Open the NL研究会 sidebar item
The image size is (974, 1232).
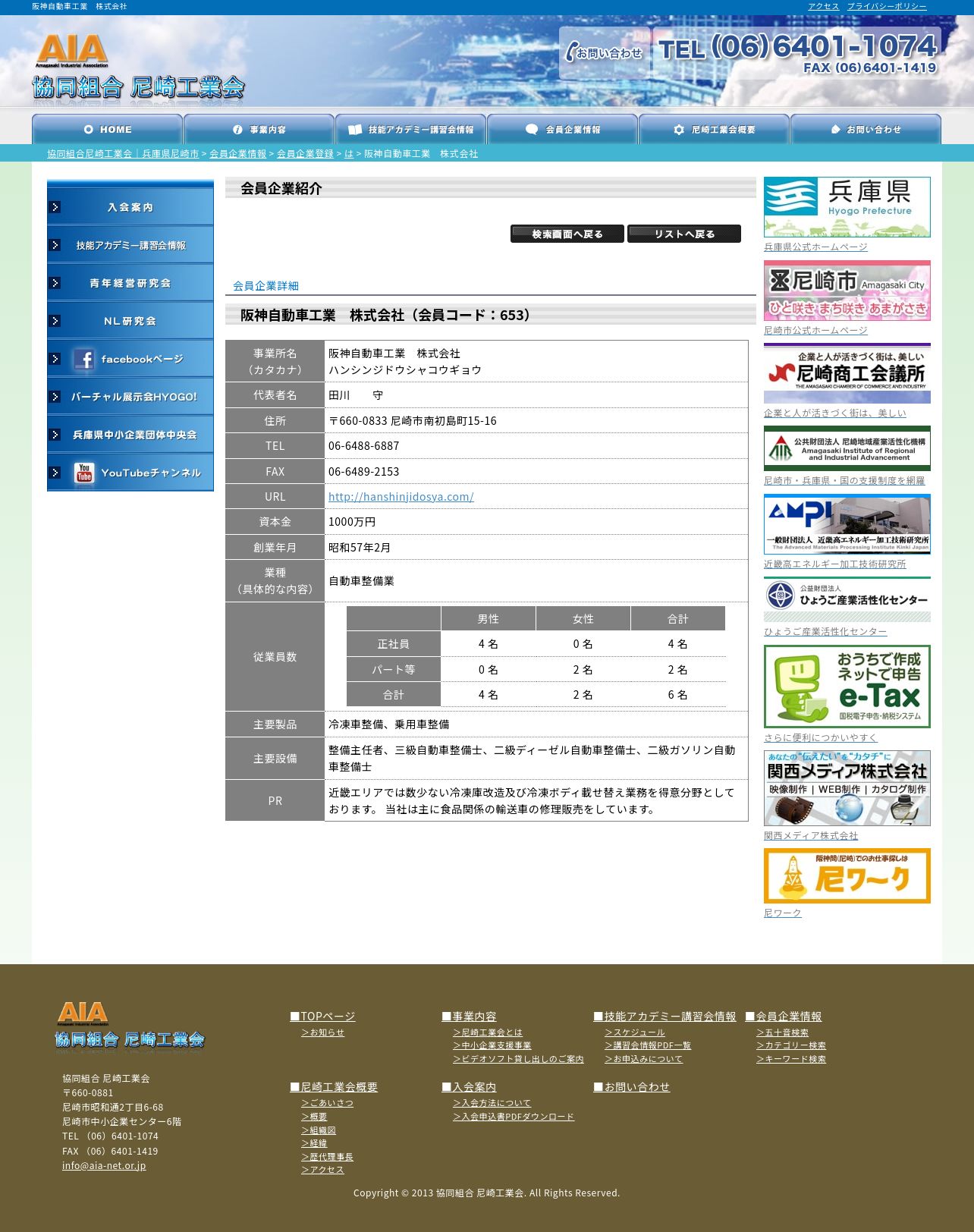[130, 320]
